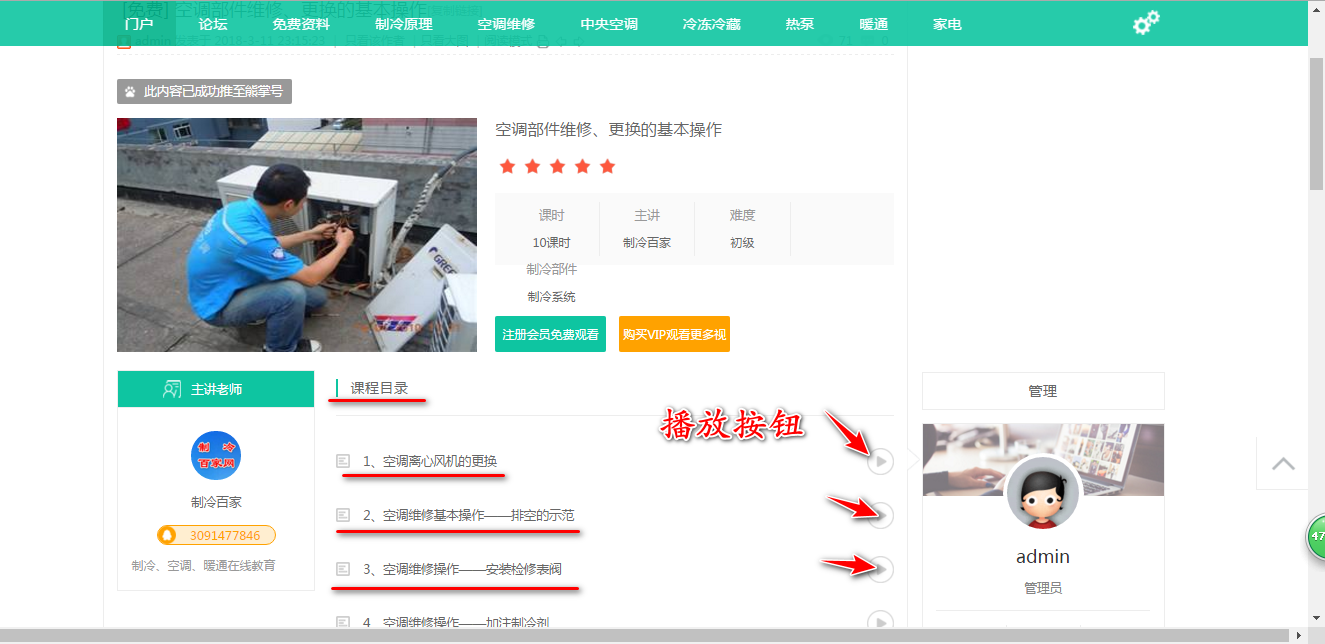1325x644 pixels.
Task: Click list icon beside lesson 2 title
Action: 343,515
